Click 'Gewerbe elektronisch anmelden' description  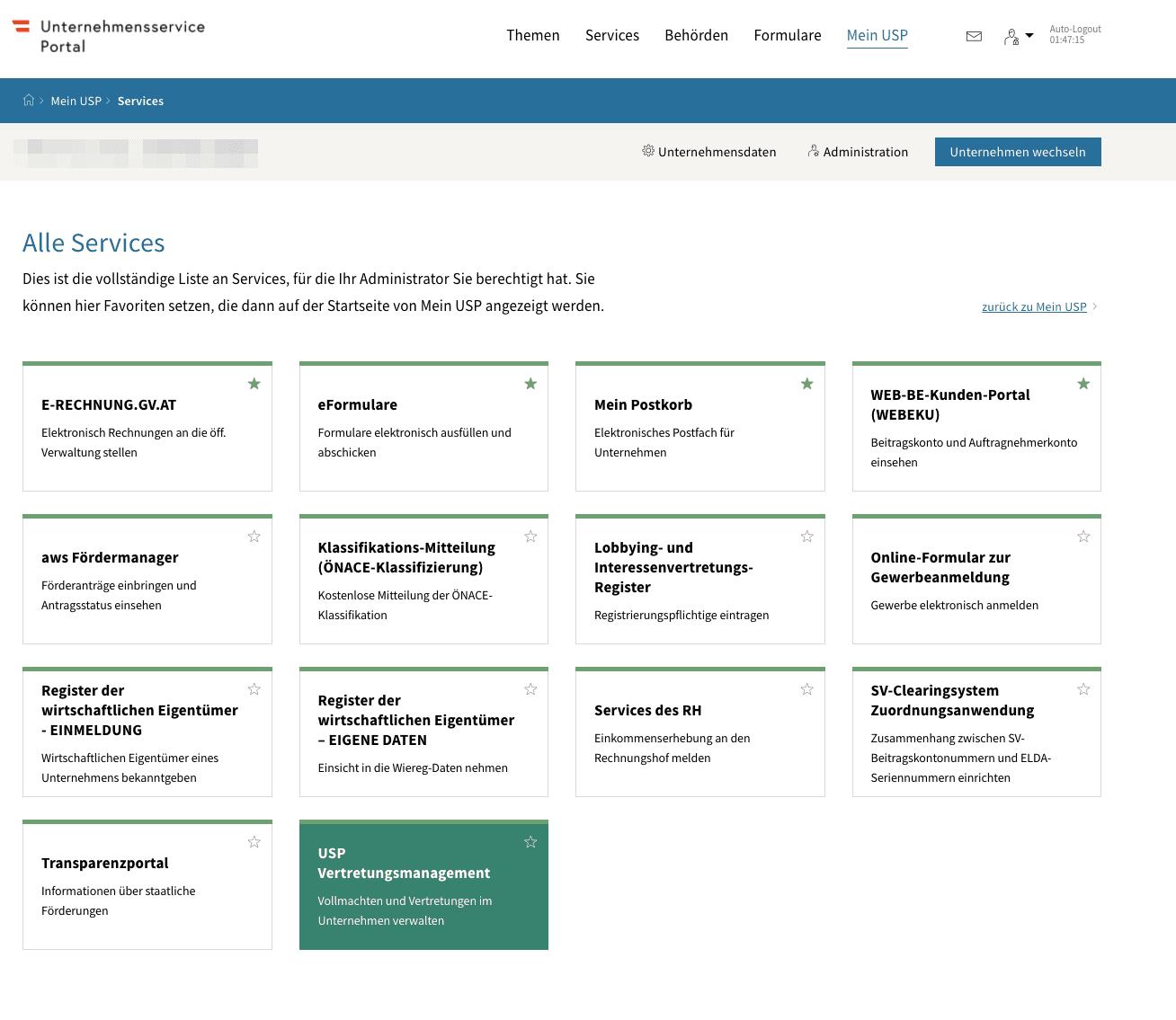click(954, 605)
